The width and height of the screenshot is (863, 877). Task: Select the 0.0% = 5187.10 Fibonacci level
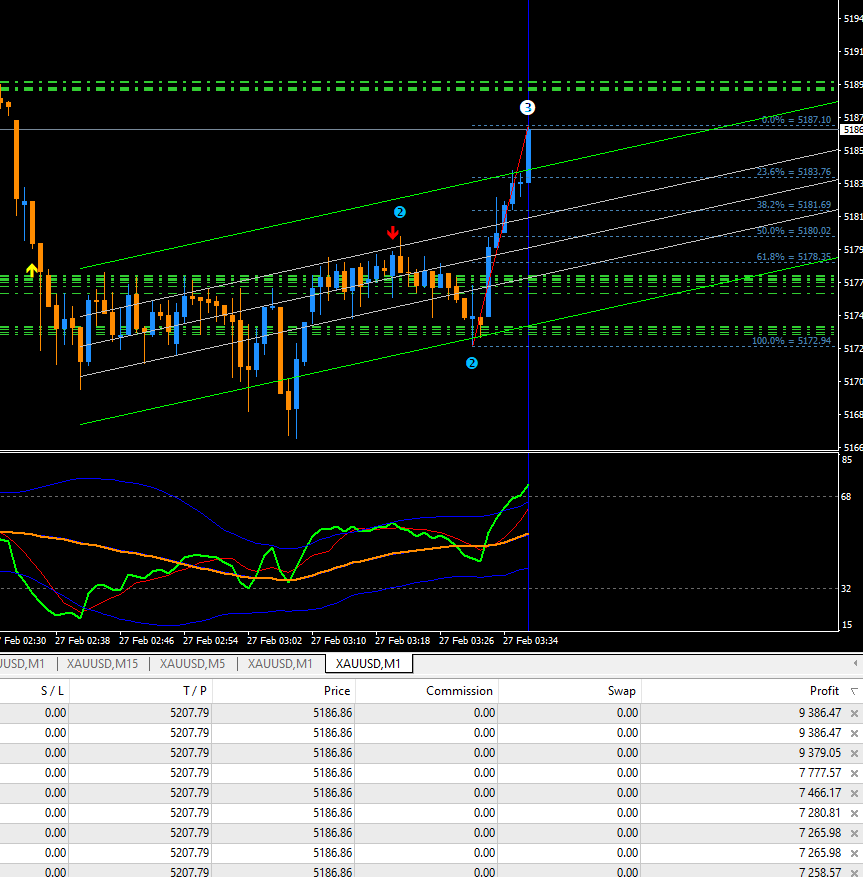pos(796,120)
